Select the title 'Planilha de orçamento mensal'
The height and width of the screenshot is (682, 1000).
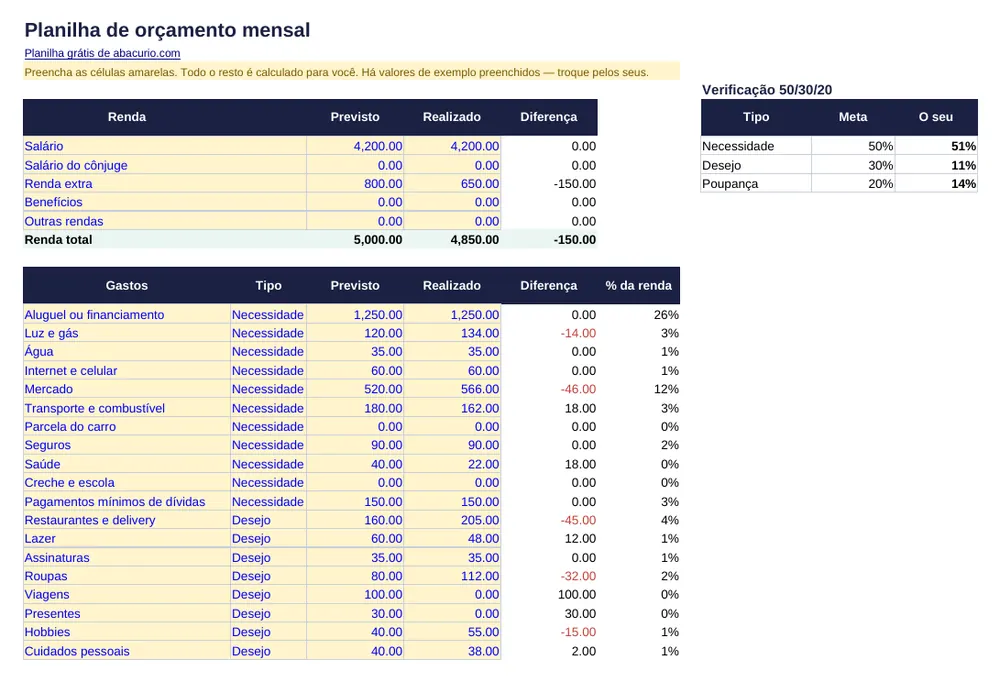[167, 30]
